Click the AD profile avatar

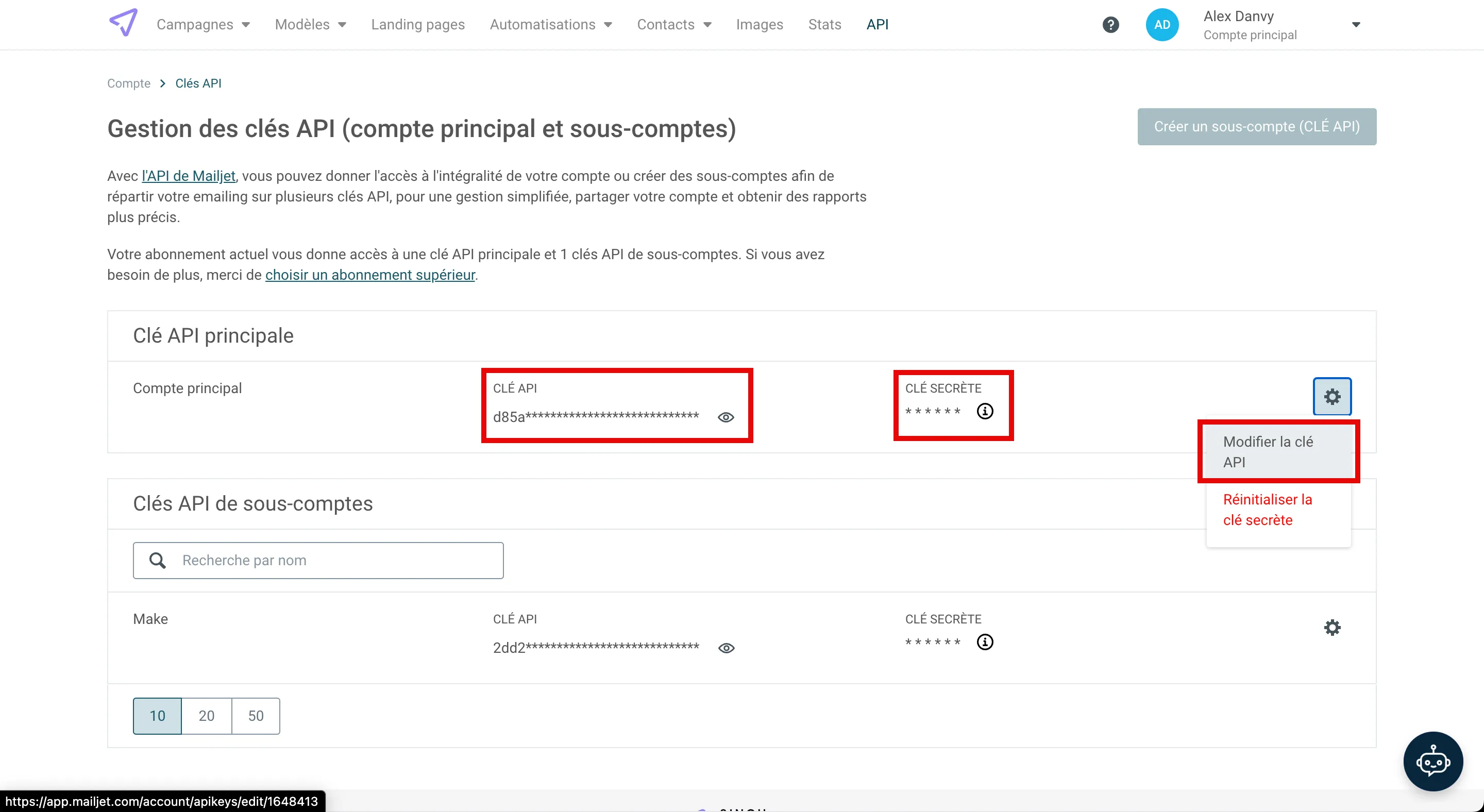click(1162, 25)
